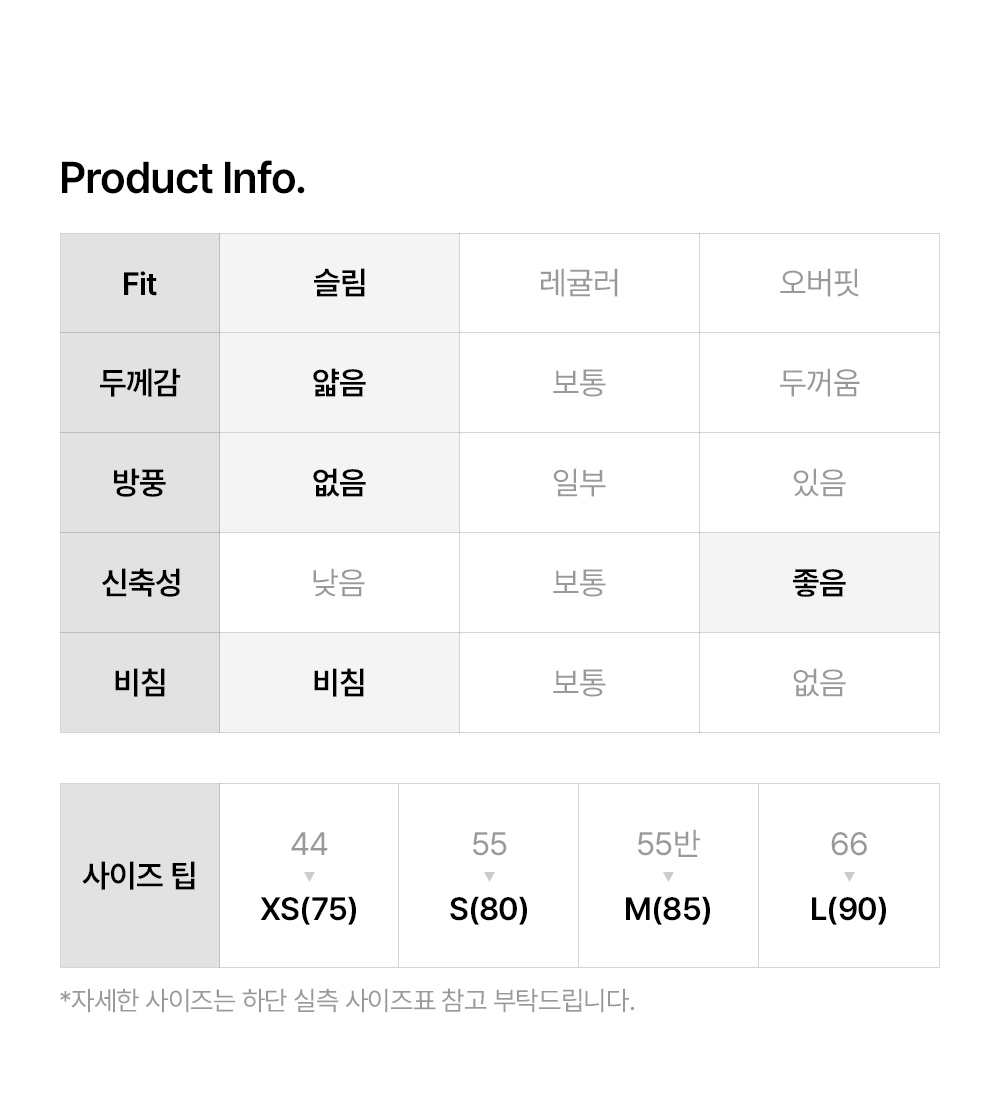Click the XS(75) size label
1000x1110 pixels.
point(309,909)
